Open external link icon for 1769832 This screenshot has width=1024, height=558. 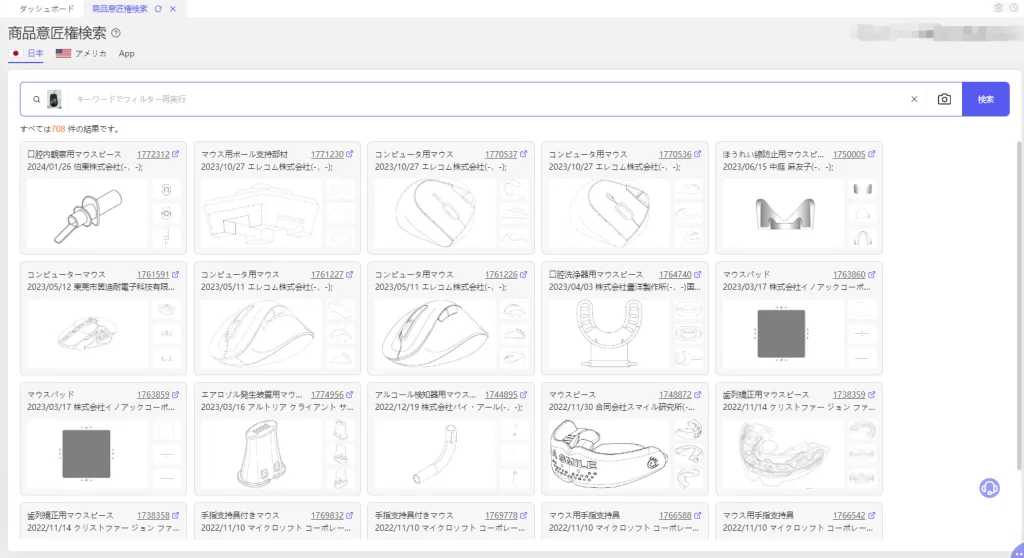coord(349,516)
